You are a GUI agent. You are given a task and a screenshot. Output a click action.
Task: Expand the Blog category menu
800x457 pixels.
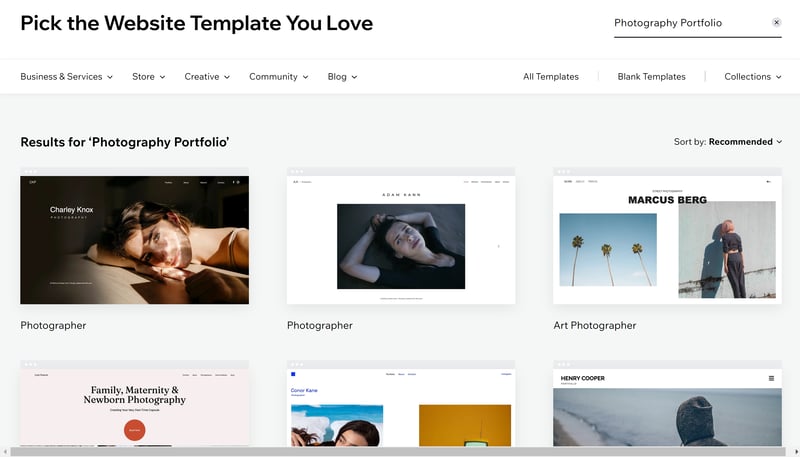coord(342,77)
